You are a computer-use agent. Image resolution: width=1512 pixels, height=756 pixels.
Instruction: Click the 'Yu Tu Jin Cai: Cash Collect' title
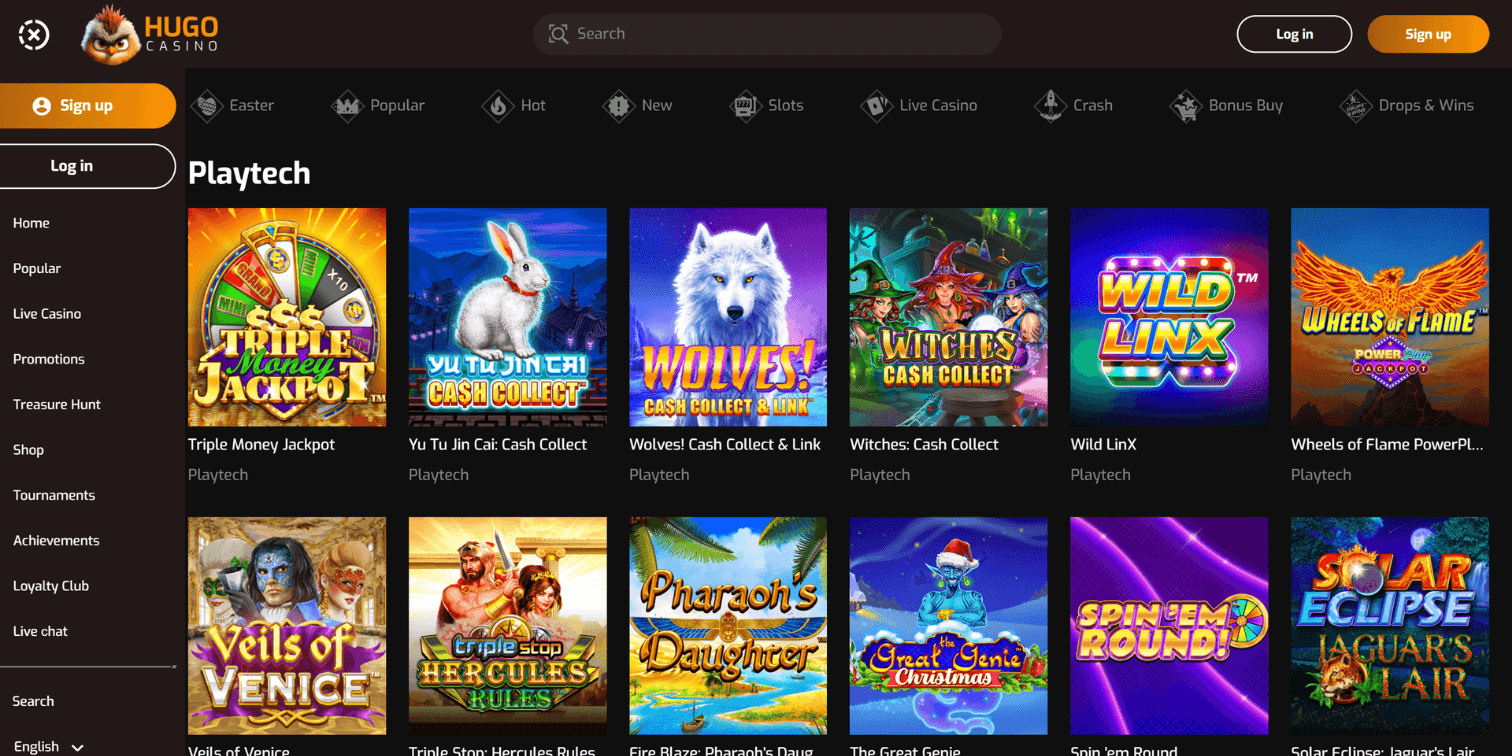click(x=498, y=444)
